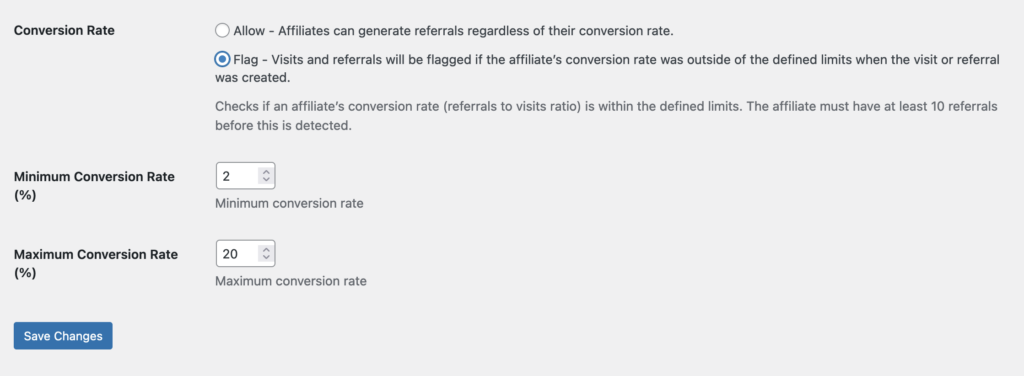This screenshot has height=376, width=1024.
Task: Click the Save Changes button
Action: pyautogui.click(x=63, y=336)
